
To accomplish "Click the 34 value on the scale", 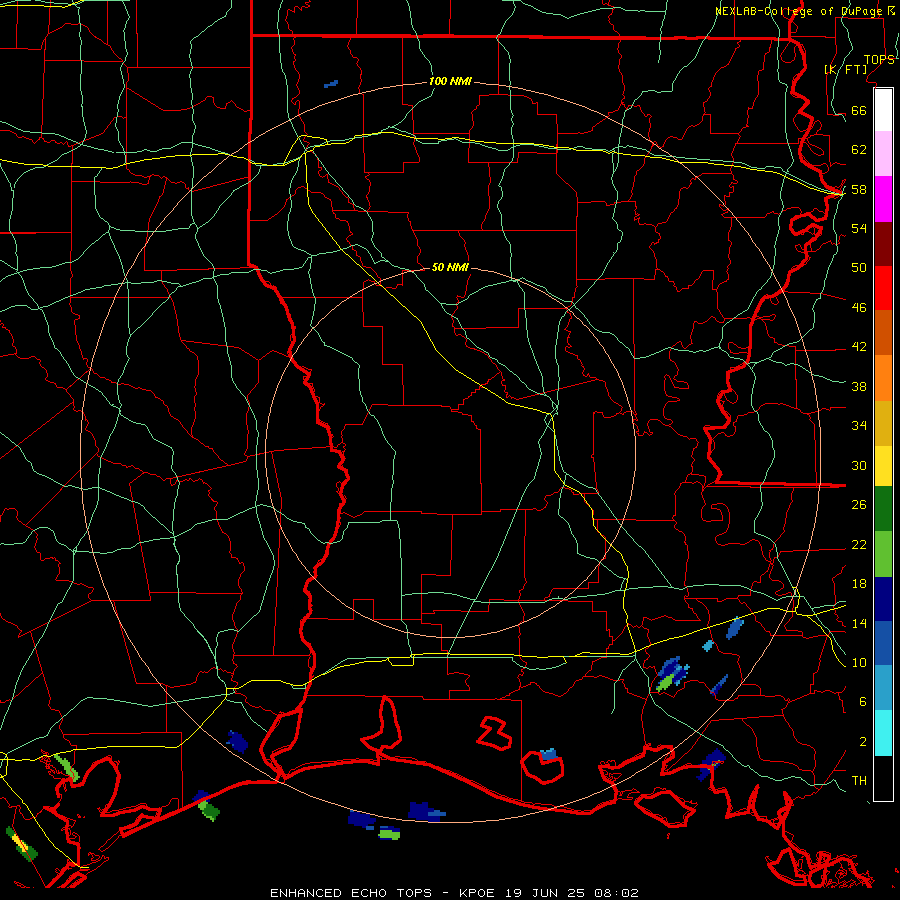I will (x=859, y=425).
